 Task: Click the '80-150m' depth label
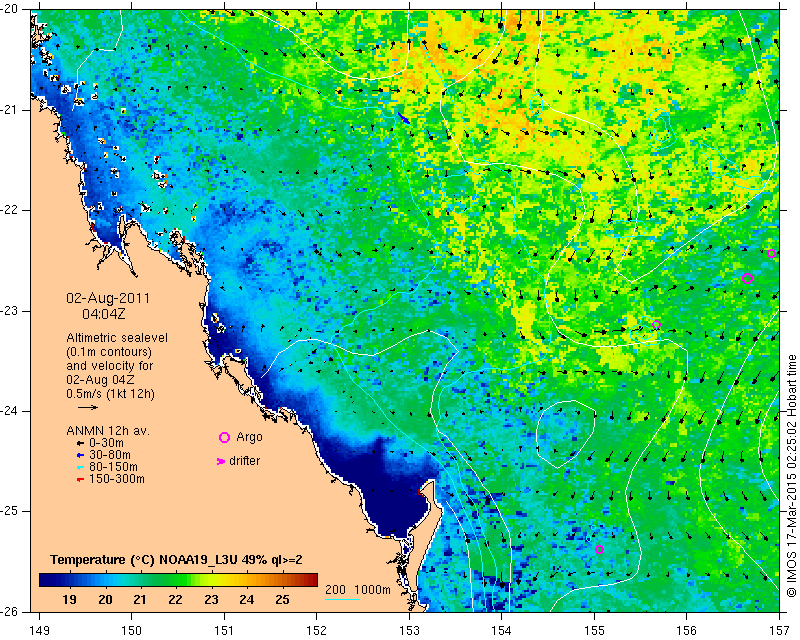pos(113,467)
